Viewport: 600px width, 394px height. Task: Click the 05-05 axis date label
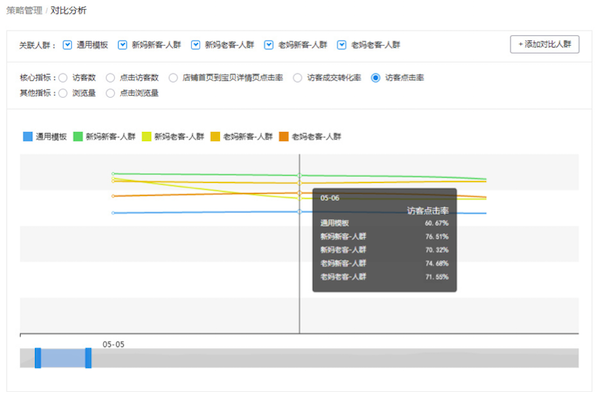tap(113, 344)
